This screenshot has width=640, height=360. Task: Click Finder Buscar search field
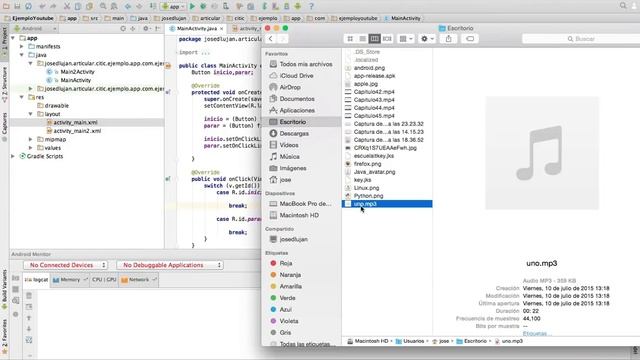coord(581,39)
